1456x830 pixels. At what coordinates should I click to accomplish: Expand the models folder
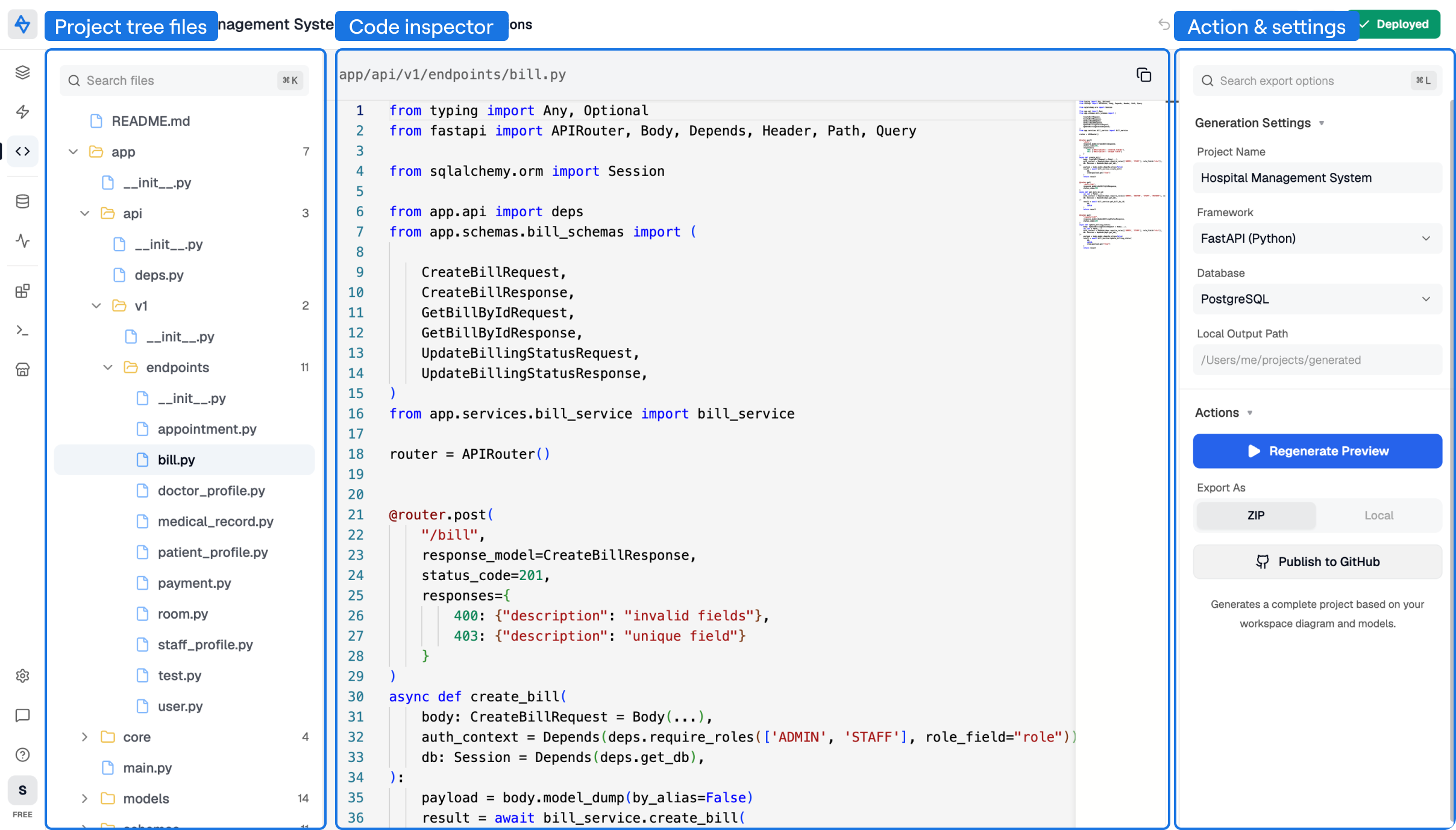[84, 799]
